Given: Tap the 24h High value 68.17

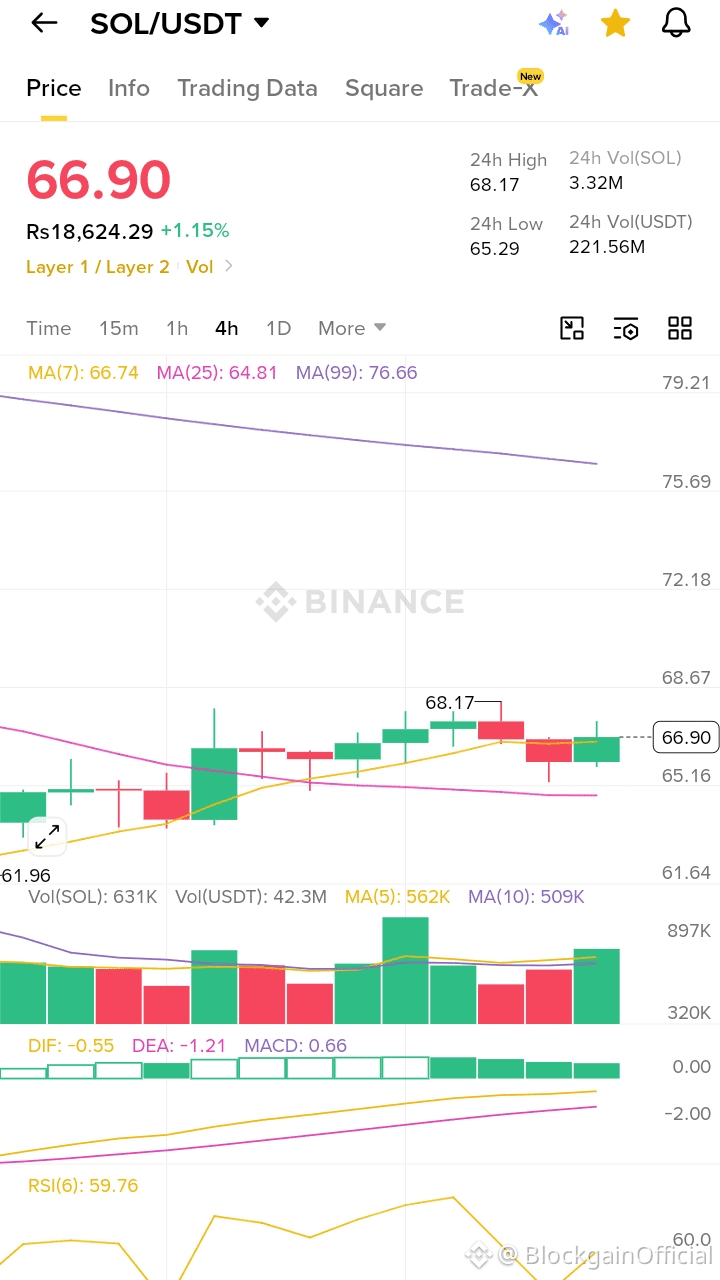Looking at the screenshot, I should coord(495,185).
